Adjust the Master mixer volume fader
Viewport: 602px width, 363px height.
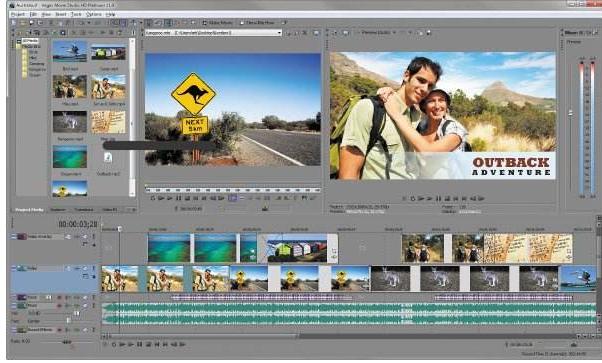(571, 113)
